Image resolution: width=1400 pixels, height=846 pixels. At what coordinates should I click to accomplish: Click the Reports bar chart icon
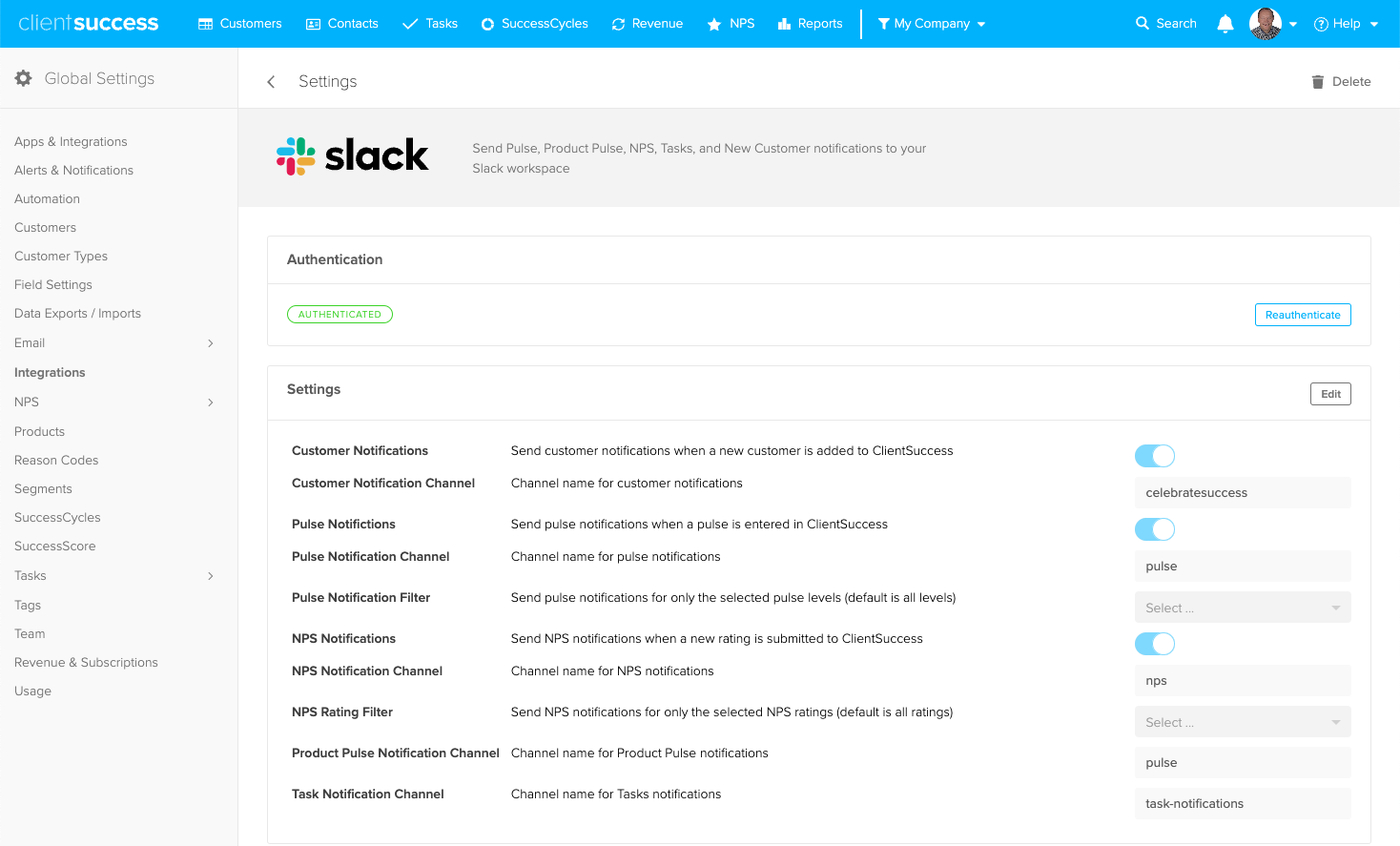tap(785, 24)
